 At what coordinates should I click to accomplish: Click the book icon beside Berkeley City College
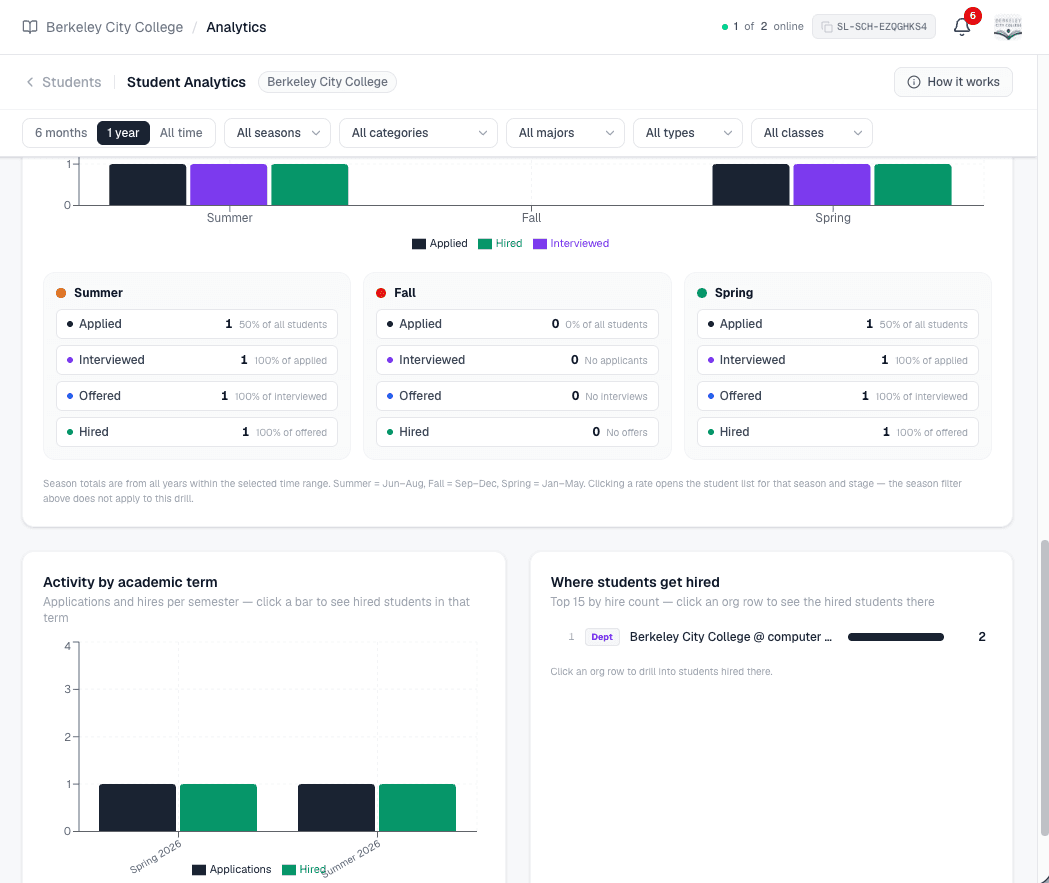tap(30, 27)
